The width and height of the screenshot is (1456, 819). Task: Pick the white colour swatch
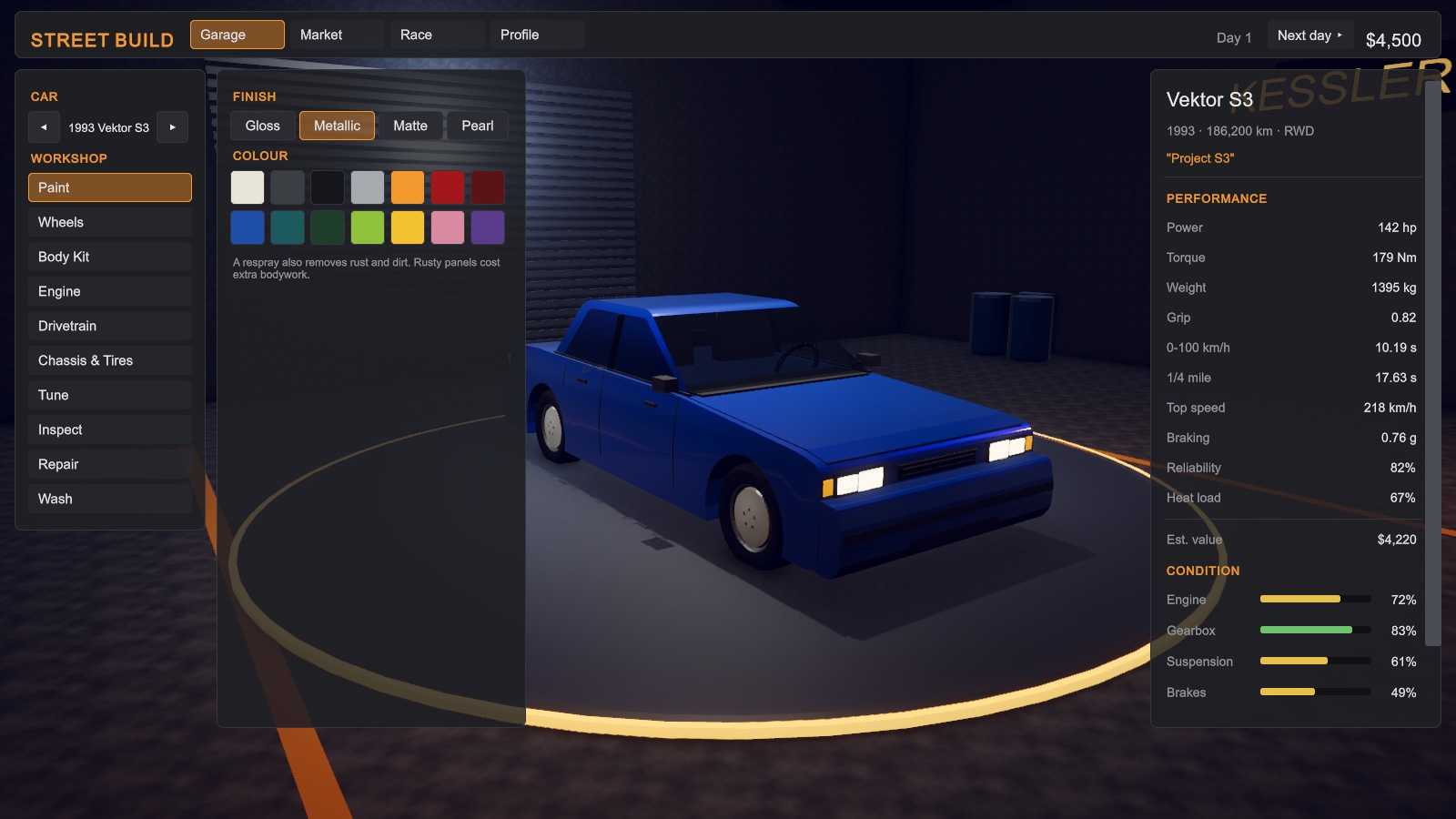tap(248, 187)
